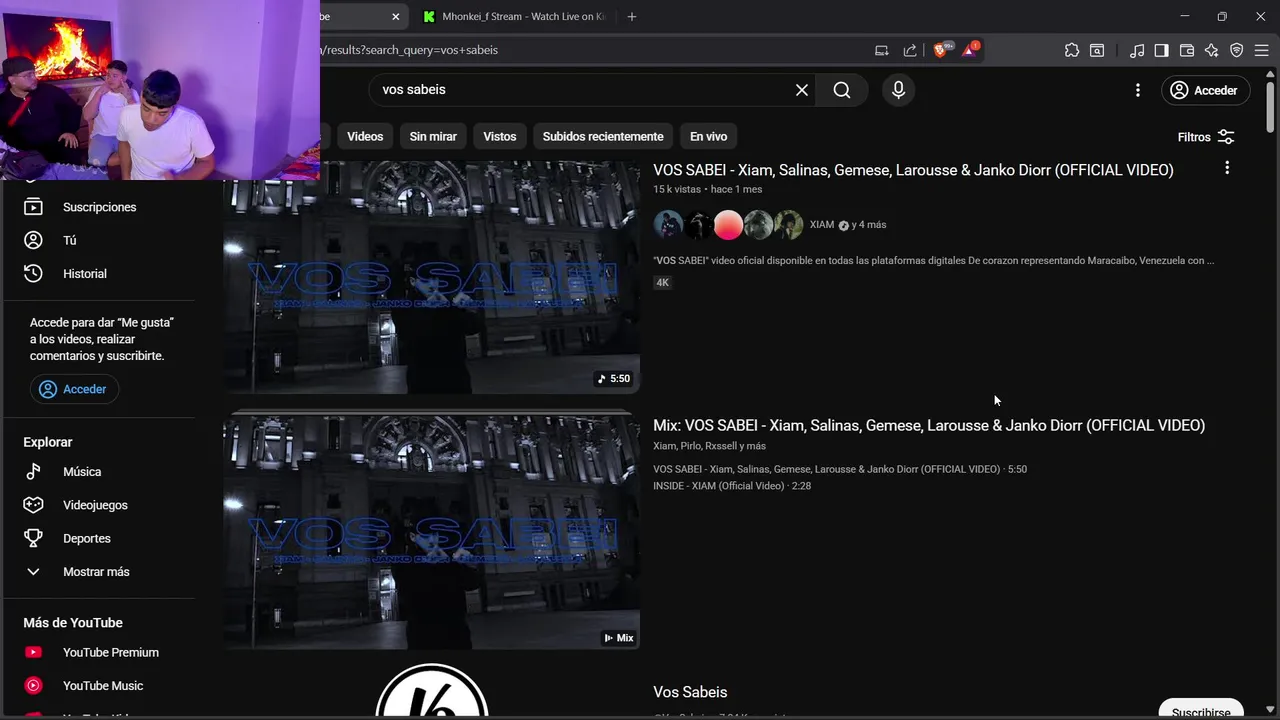1280x720 pixels.
Task: Open the browser extensions puzzle icon
Action: (x=1072, y=50)
